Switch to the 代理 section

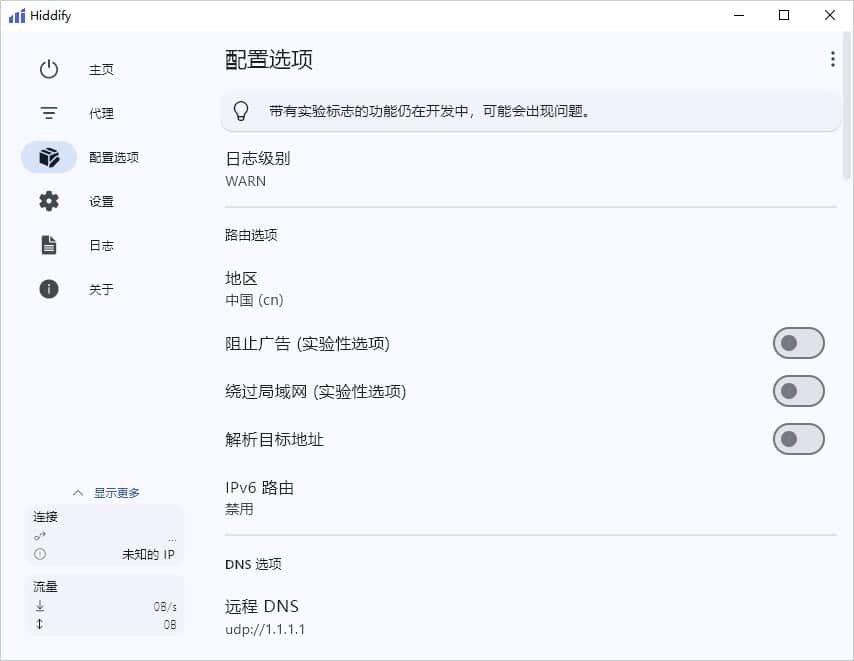coord(100,113)
